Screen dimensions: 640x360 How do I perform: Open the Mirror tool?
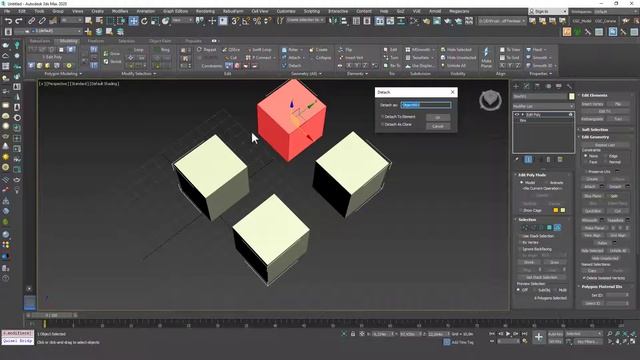point(333,21)
